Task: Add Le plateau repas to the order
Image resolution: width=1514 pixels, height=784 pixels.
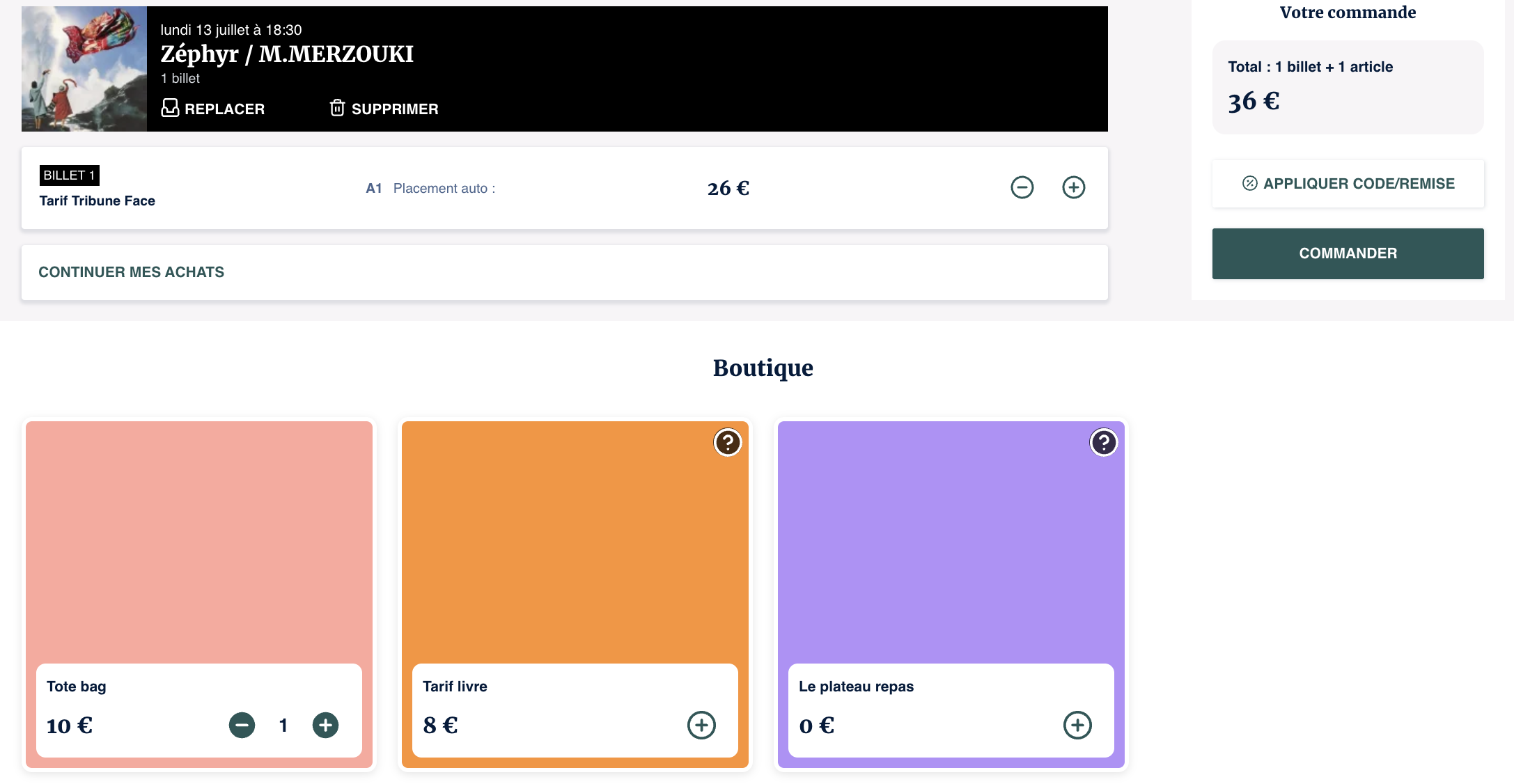Action: tap(1077, 725)
